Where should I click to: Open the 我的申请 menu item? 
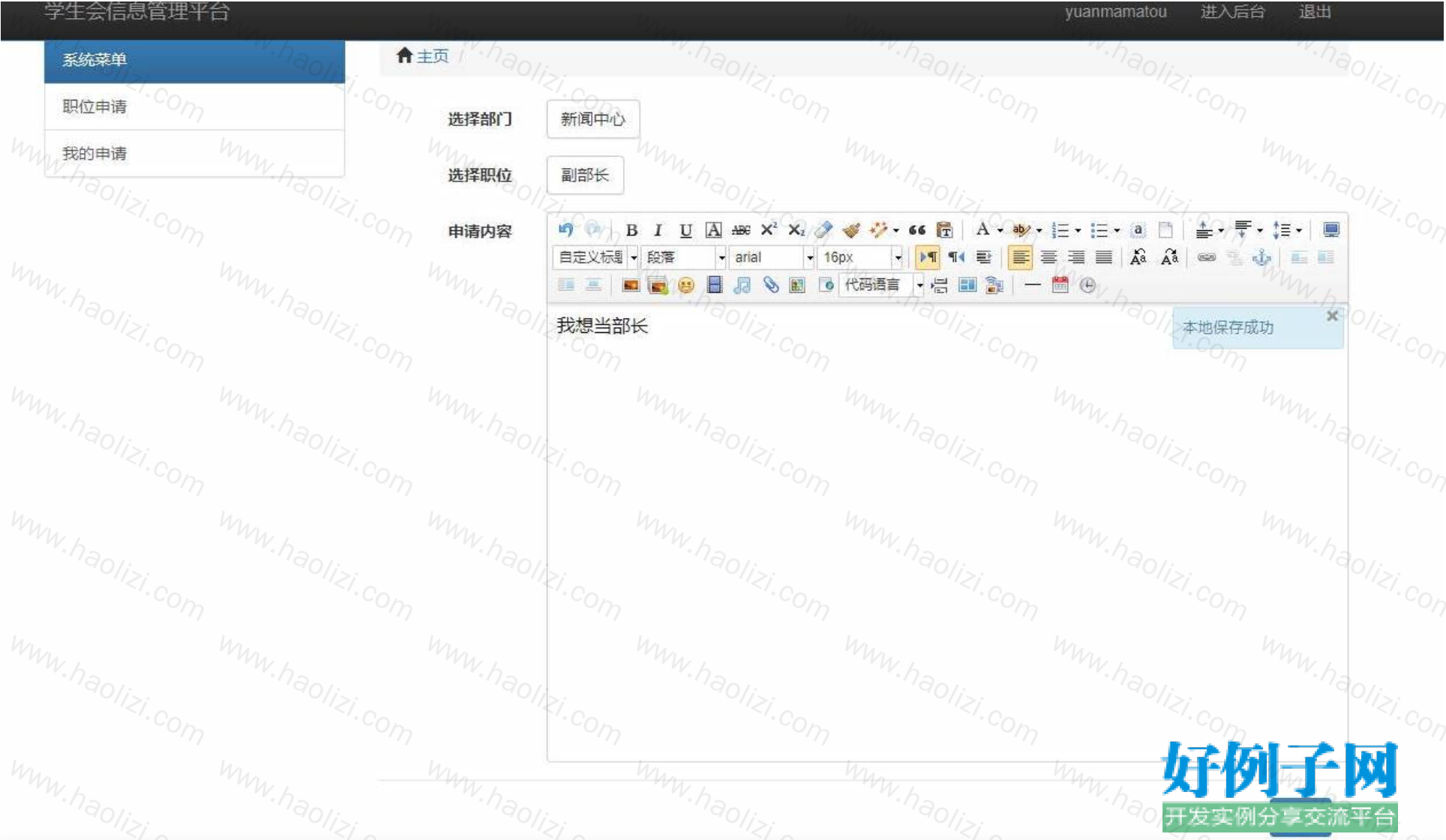point(194,154)
